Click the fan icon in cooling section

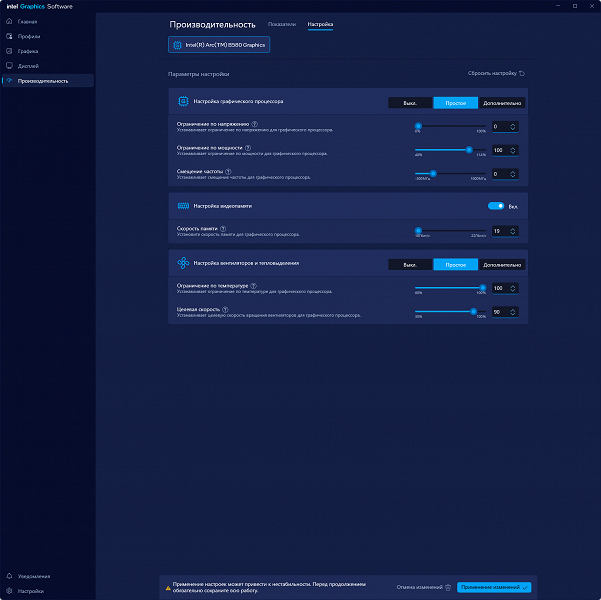click(x=183, y=263)
